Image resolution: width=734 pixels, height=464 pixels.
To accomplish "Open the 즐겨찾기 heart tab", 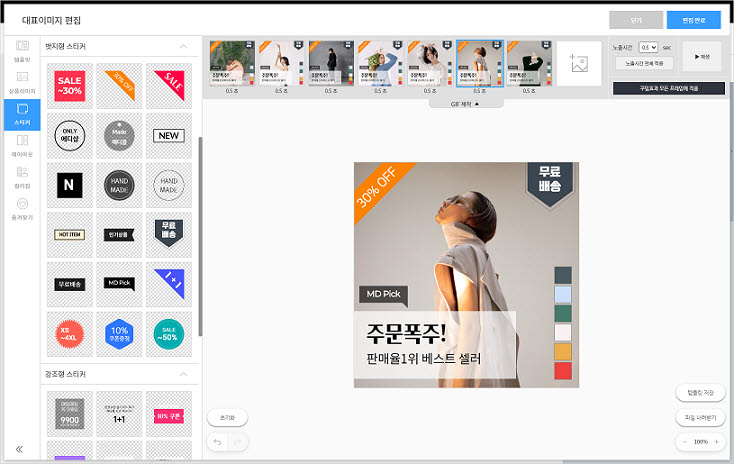I will (x=22, y=209).
